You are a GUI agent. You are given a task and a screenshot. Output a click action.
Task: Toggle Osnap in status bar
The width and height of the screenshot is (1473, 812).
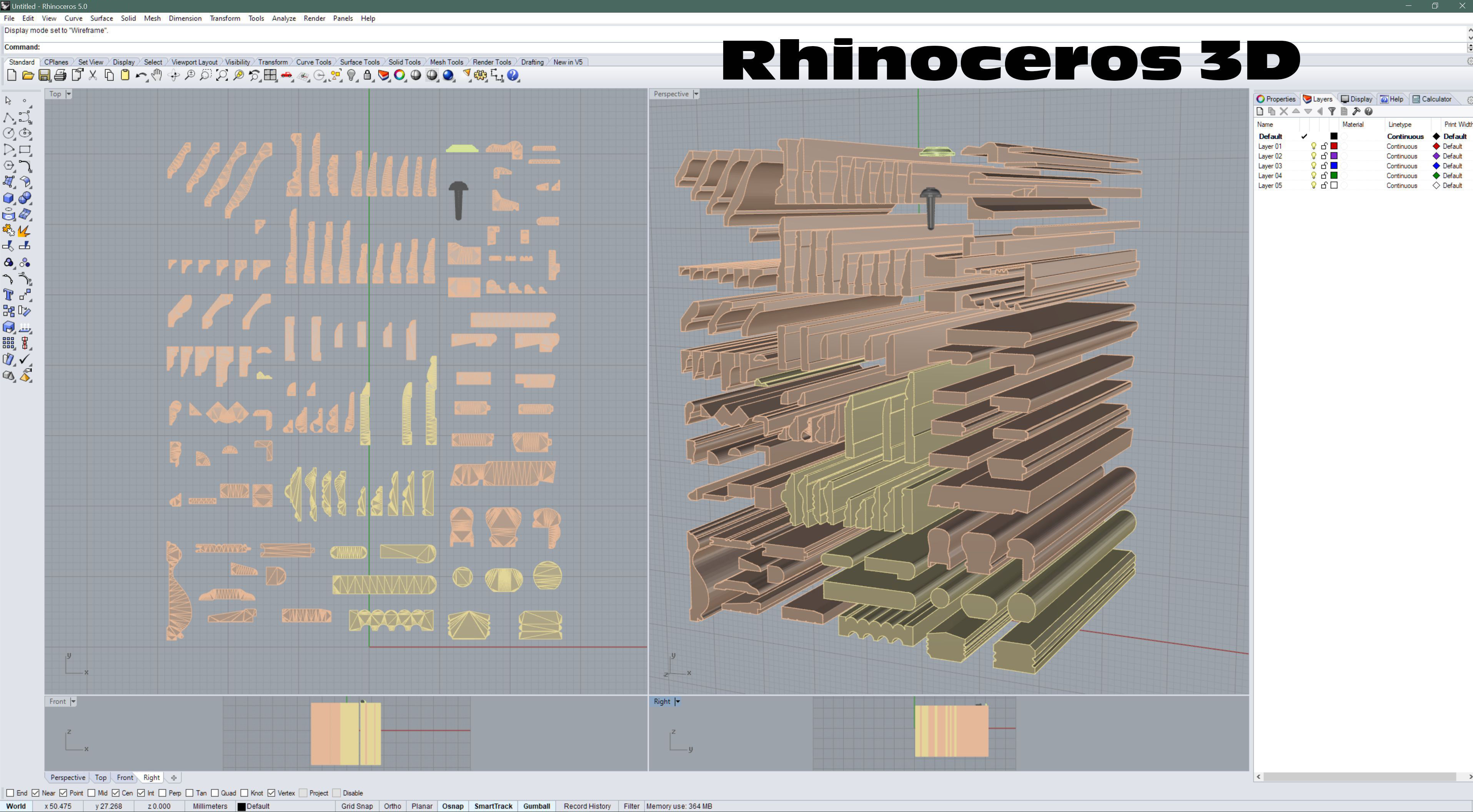[x=452, y=806]
